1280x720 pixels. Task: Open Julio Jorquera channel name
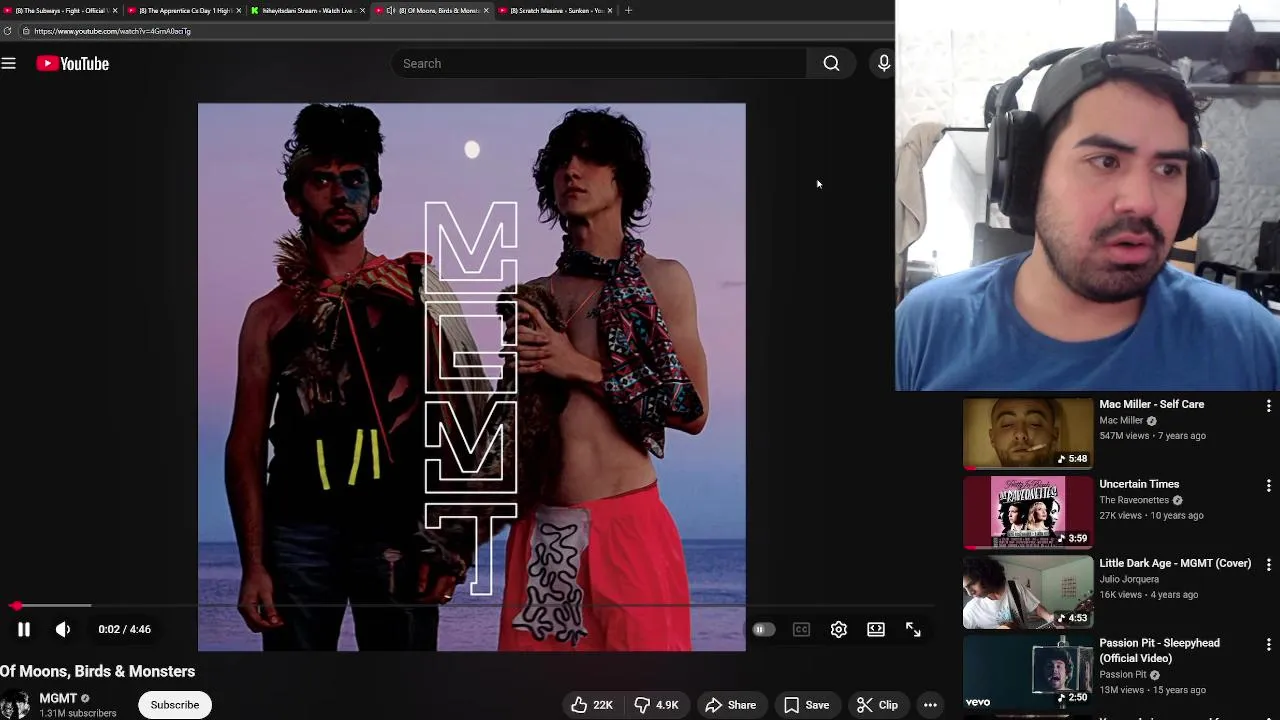click(1129, 579)
